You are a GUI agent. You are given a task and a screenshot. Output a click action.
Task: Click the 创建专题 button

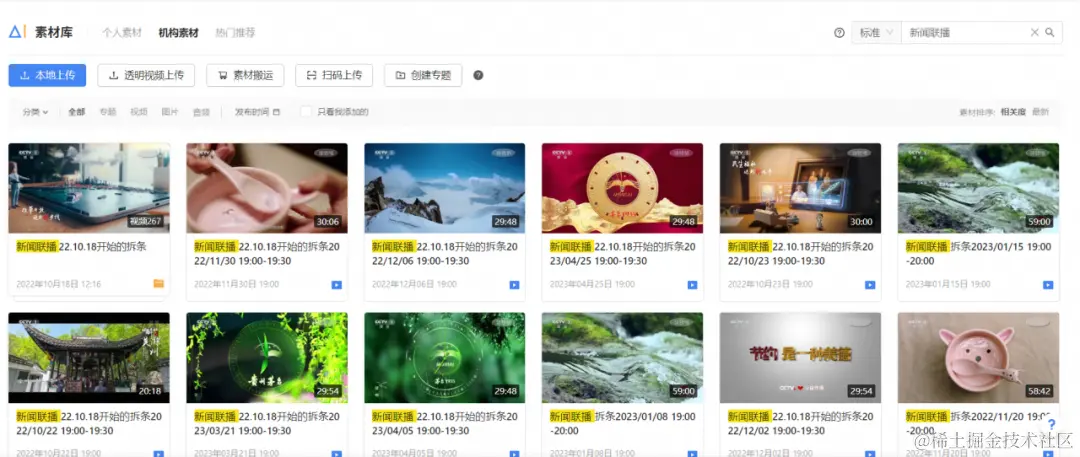[423, 75]
